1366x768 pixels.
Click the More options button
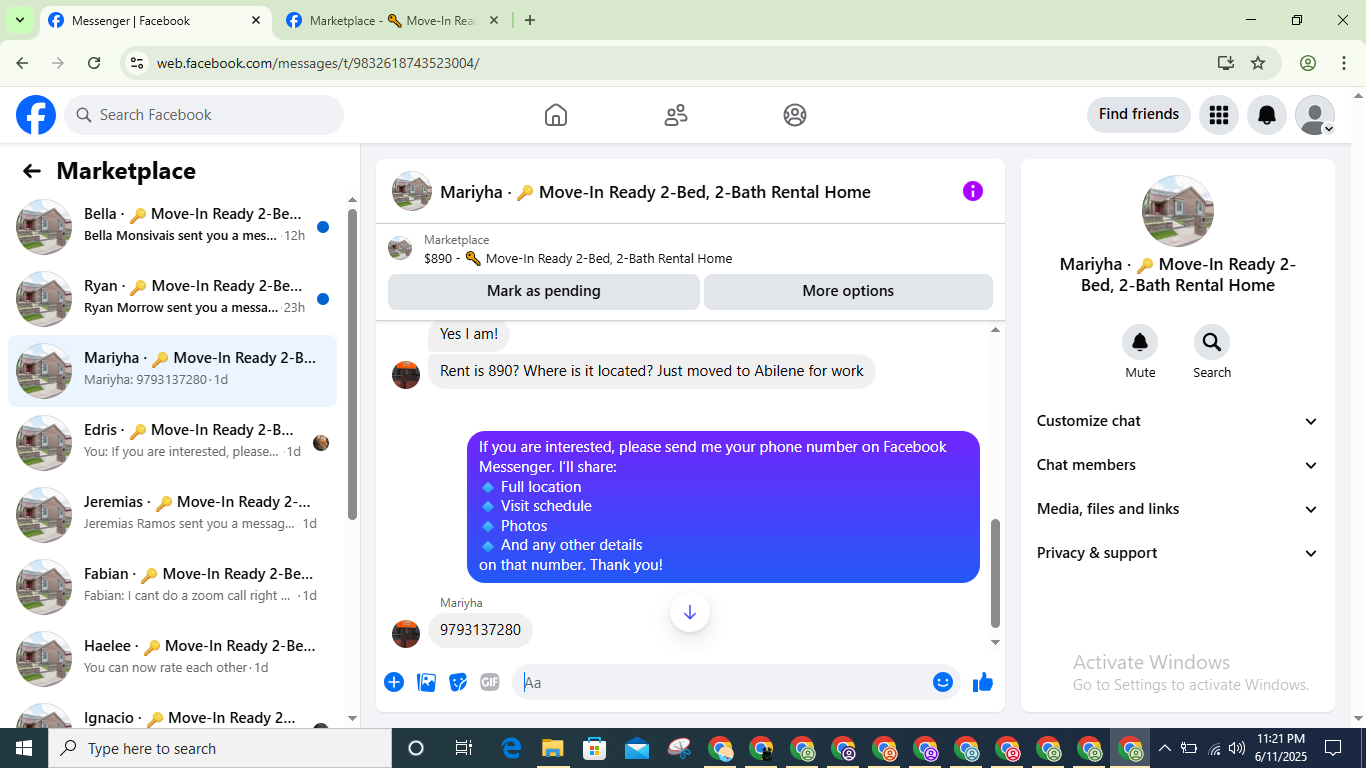[848, 291]
